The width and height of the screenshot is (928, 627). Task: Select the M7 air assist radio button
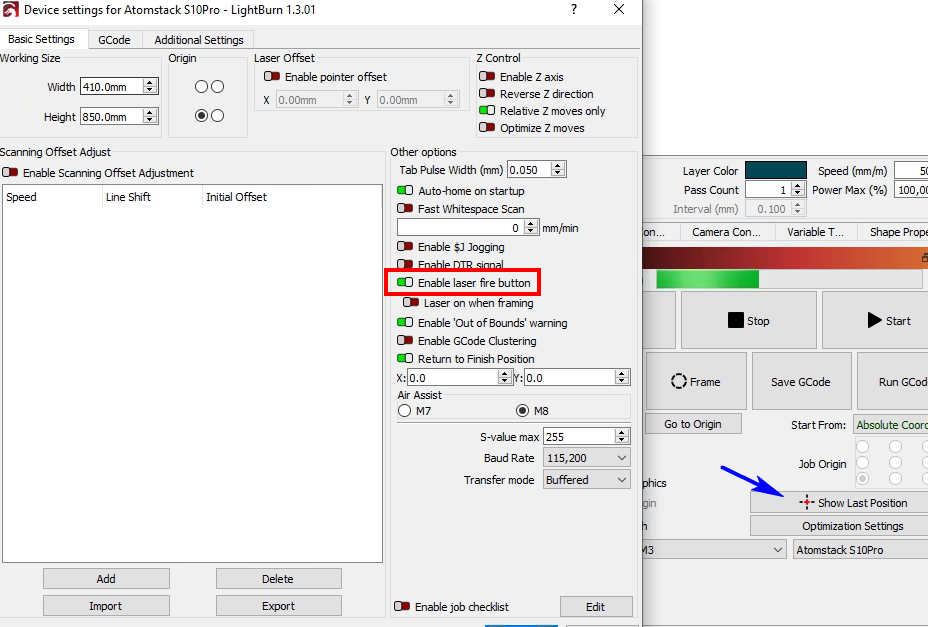[405, 411]
